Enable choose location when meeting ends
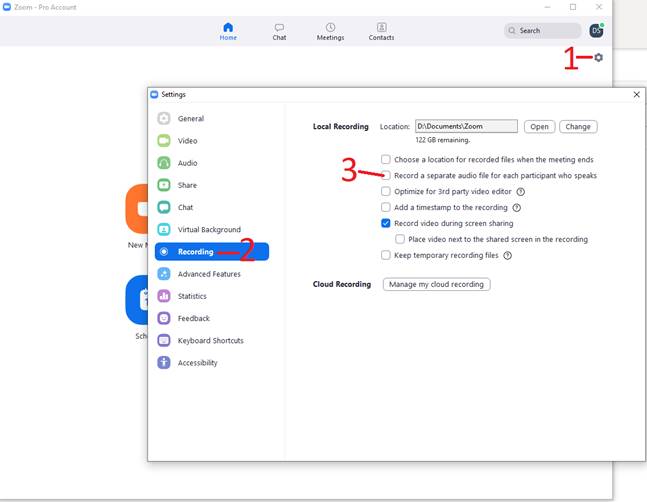 (x=385, y=159)
